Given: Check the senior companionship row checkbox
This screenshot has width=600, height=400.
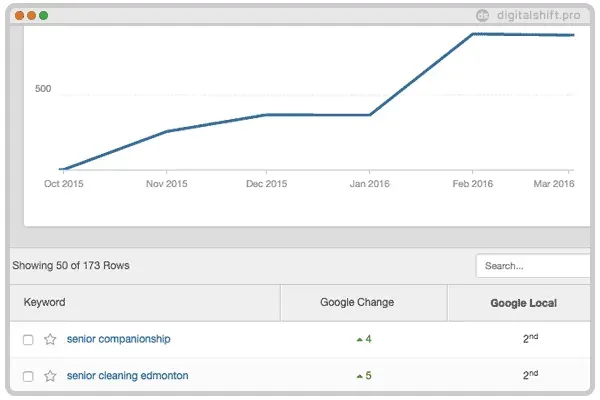Looking at the screenshot, I should point(28,340).
